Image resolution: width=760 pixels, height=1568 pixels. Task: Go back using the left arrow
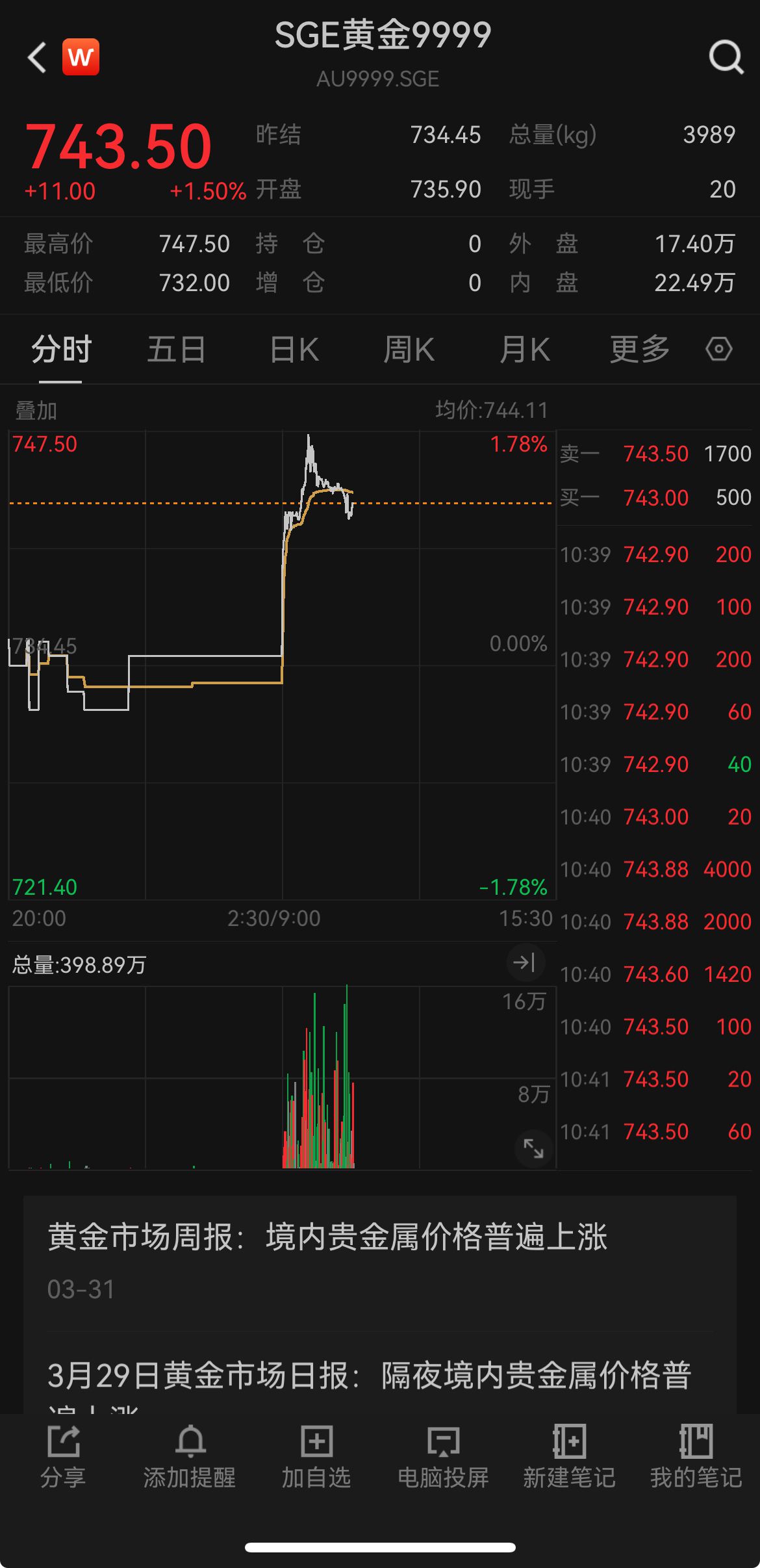[x=37, y=57]
